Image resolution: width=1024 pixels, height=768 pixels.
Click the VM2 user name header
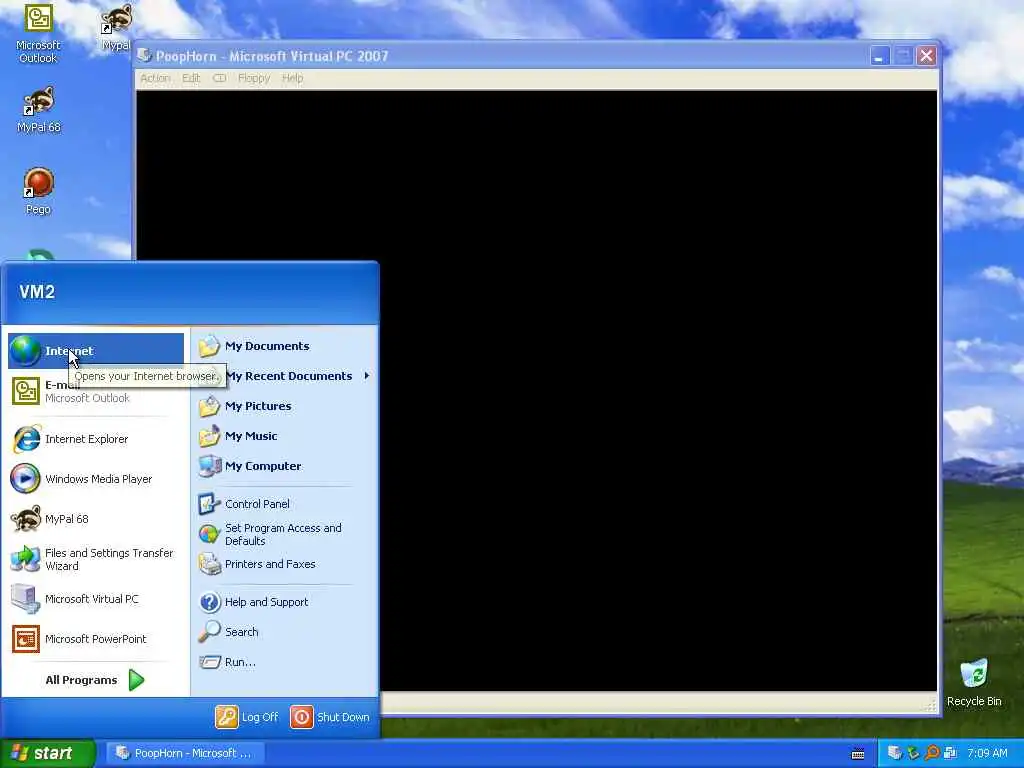click(x=37, y=292)
